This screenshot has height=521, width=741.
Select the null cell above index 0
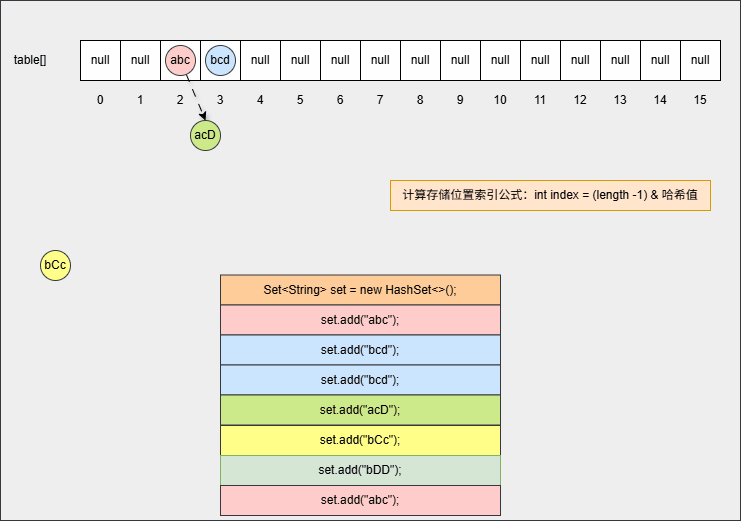click(100, 60)
